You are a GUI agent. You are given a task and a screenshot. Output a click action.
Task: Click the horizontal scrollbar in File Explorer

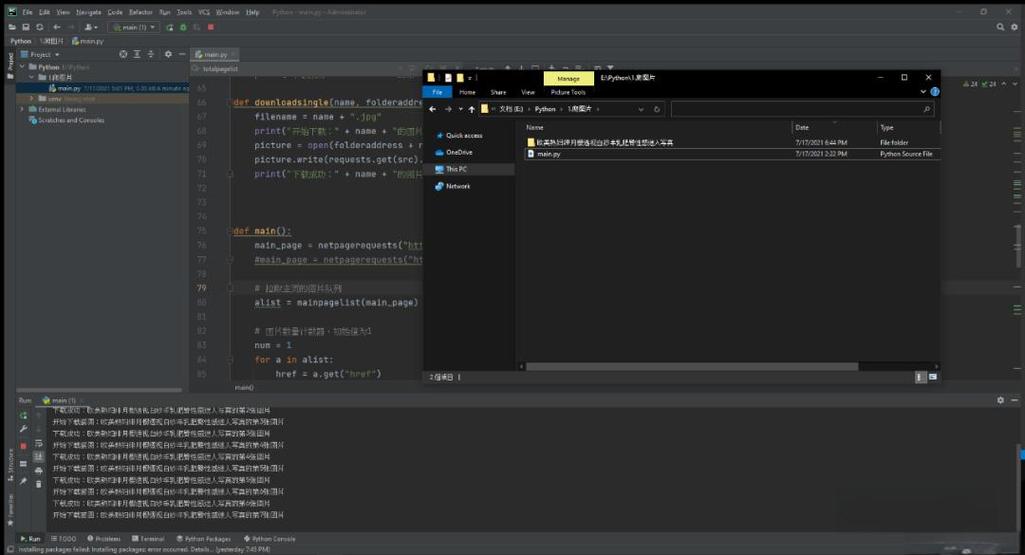click(x=692, y=367)
